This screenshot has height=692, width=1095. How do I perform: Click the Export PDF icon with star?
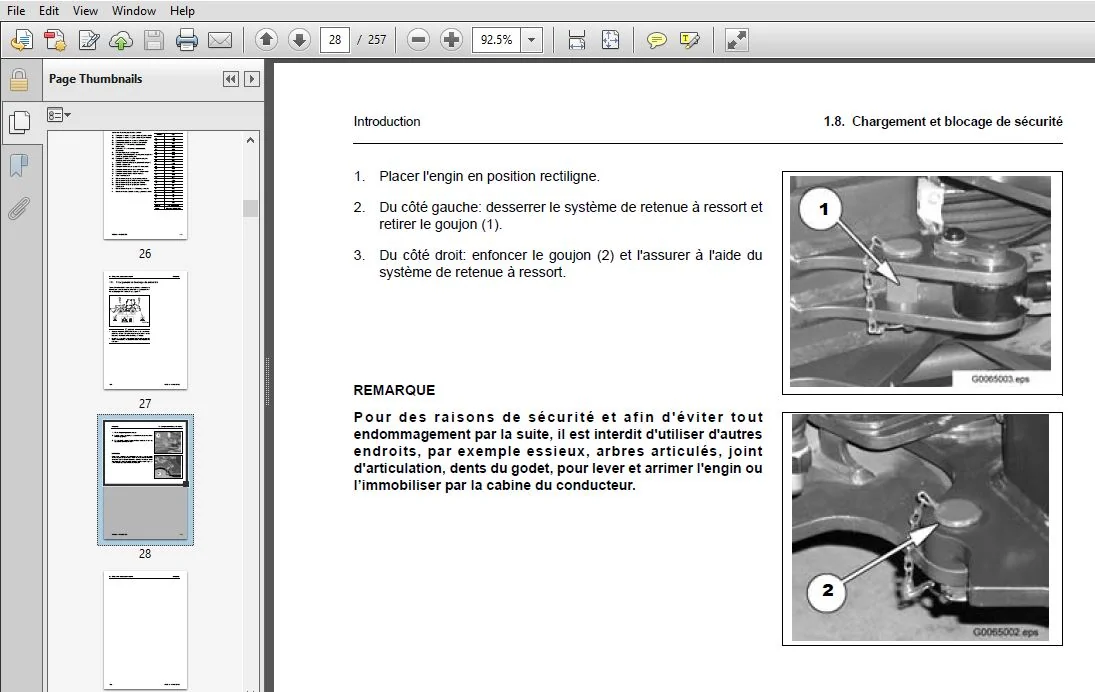point(55,41)
